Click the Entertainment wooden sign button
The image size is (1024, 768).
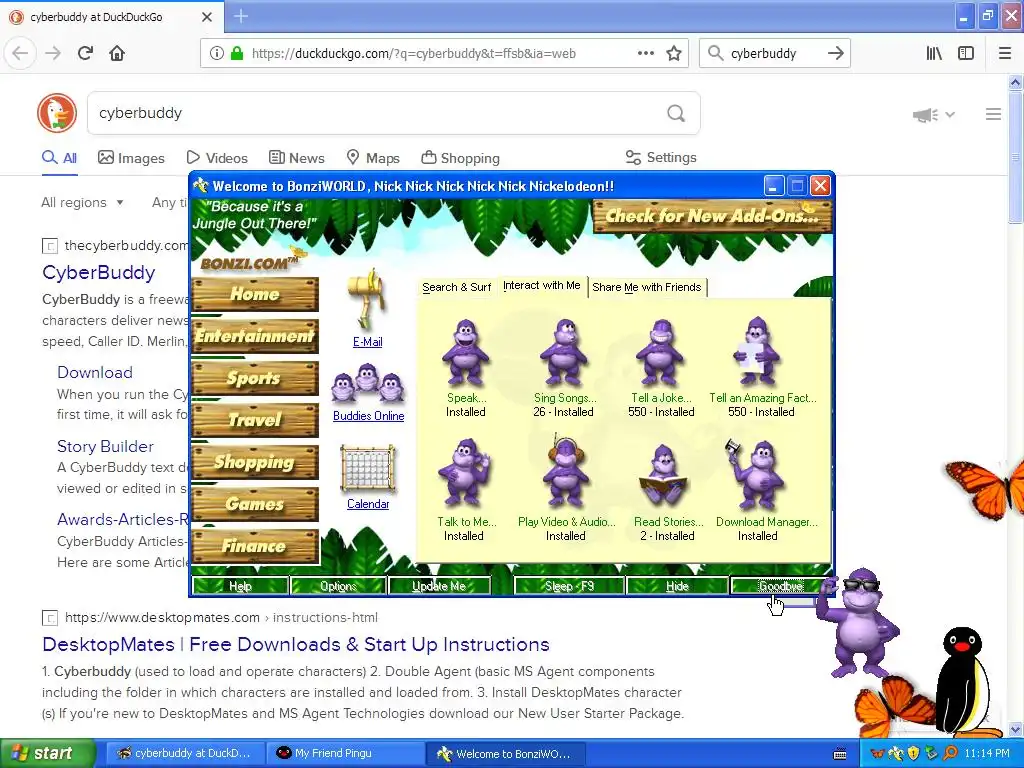255,336
